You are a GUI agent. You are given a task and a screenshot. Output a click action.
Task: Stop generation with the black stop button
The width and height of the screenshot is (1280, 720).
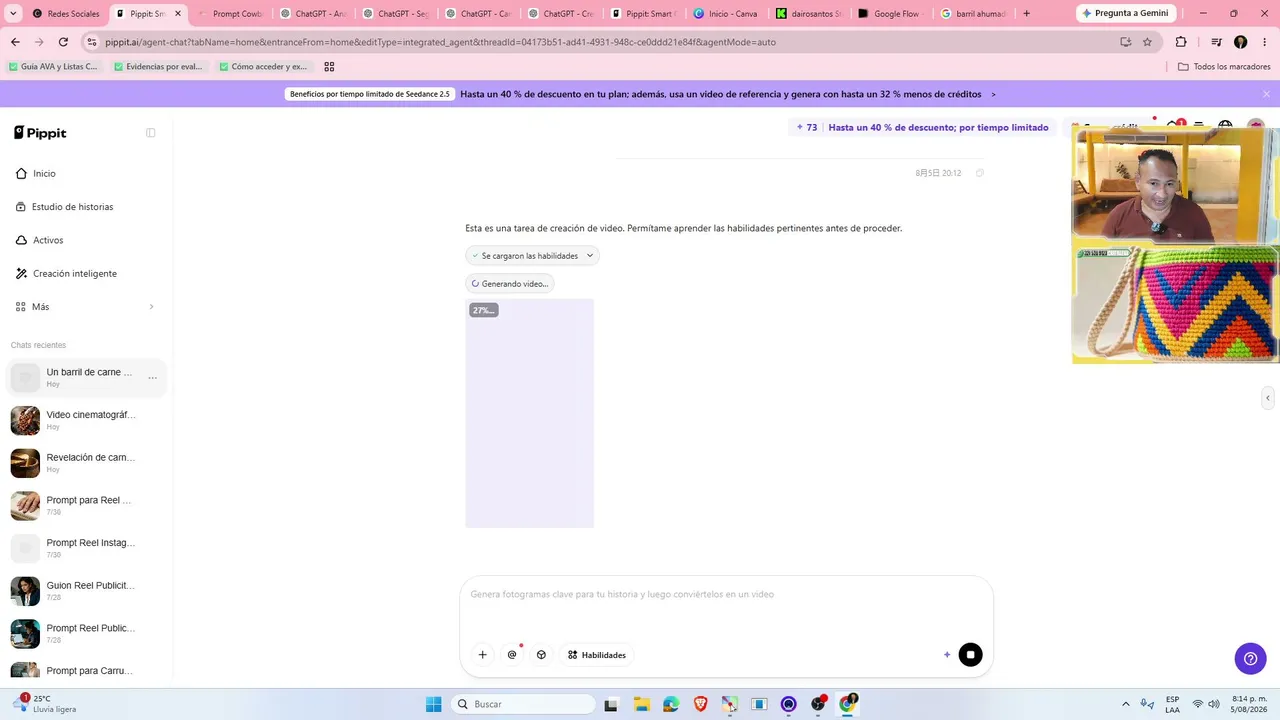coord(970,655)
